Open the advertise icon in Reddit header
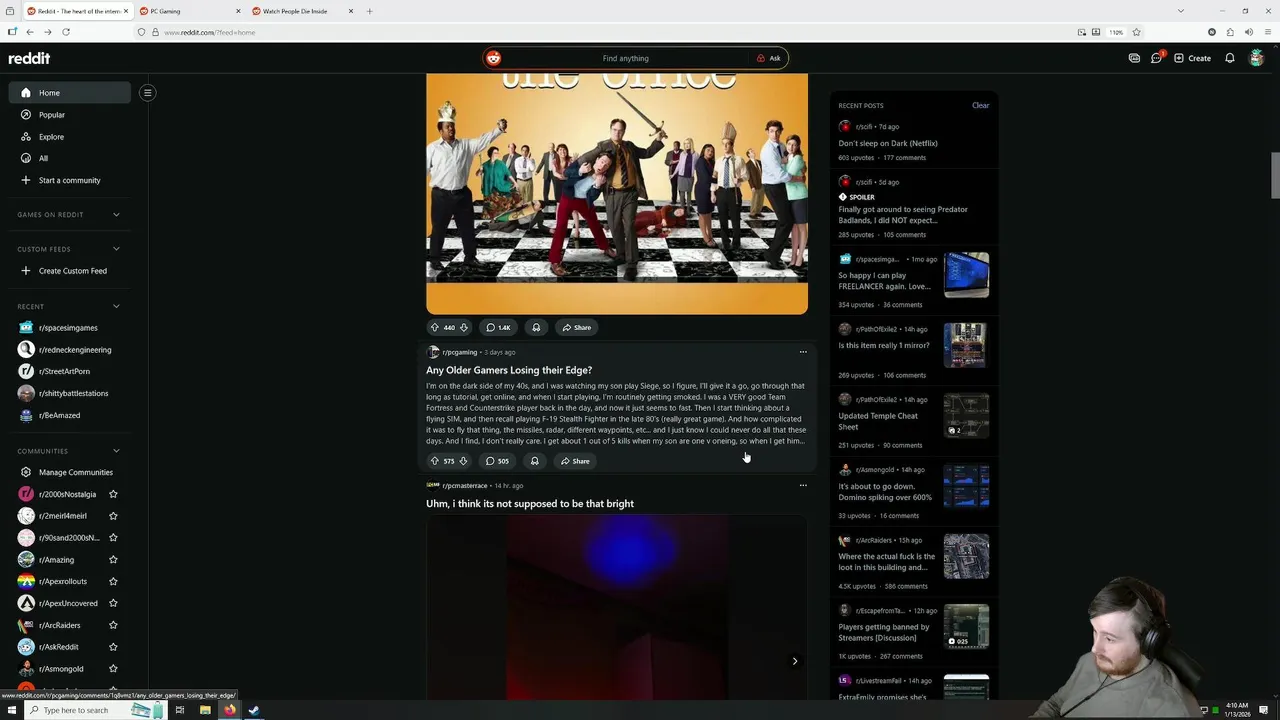The width and height of the screenshot is (1280, 720). (1134, 58)
